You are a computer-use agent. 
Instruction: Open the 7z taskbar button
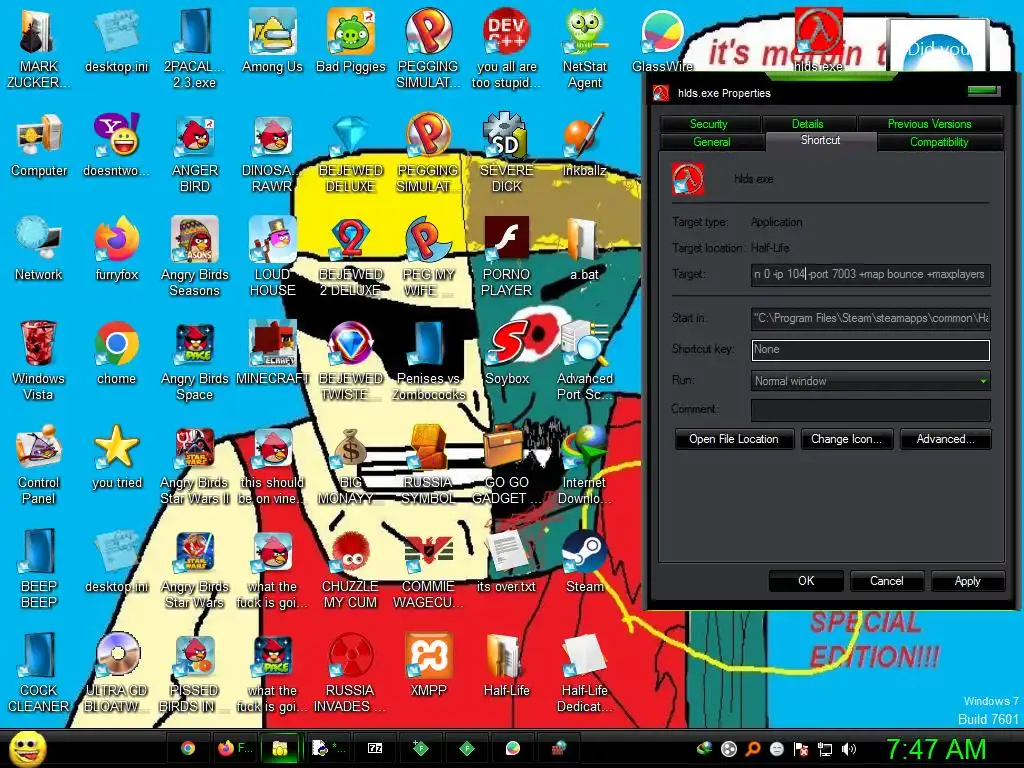[375, 748]
